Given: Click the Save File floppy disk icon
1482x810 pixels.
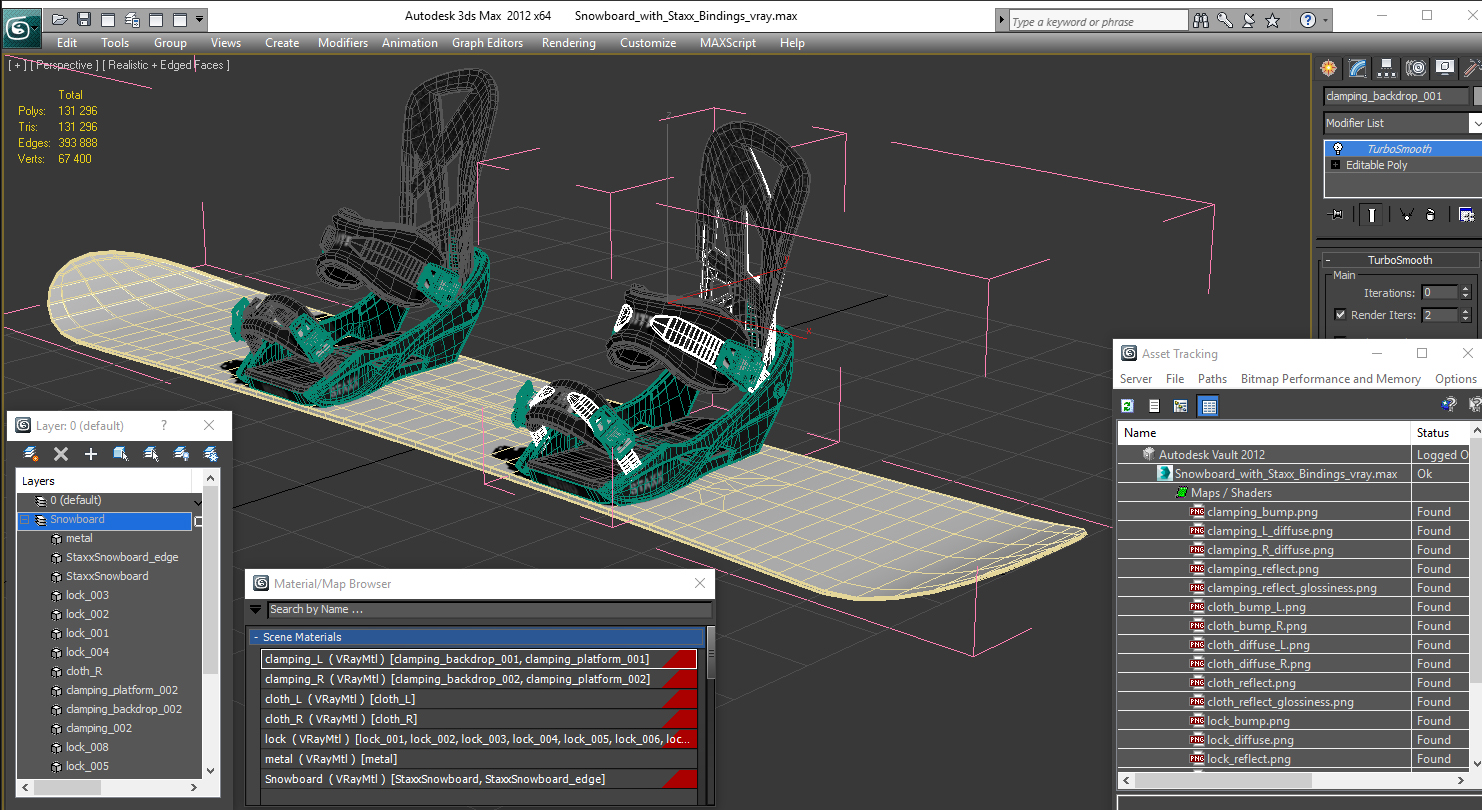Looking at the screenshot, I should 84,19.
